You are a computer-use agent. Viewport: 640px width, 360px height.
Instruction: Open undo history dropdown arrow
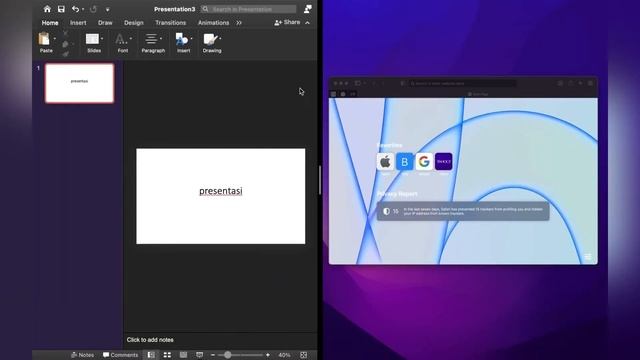point(83,9)
